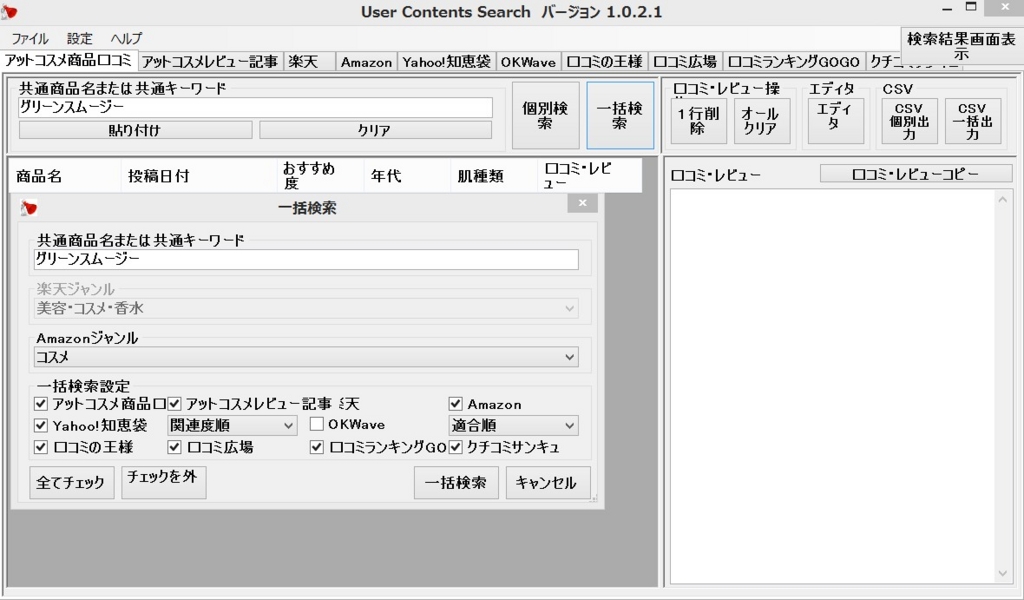
Task: Click 検索結果画面表示 button
Action: (961, 46)
